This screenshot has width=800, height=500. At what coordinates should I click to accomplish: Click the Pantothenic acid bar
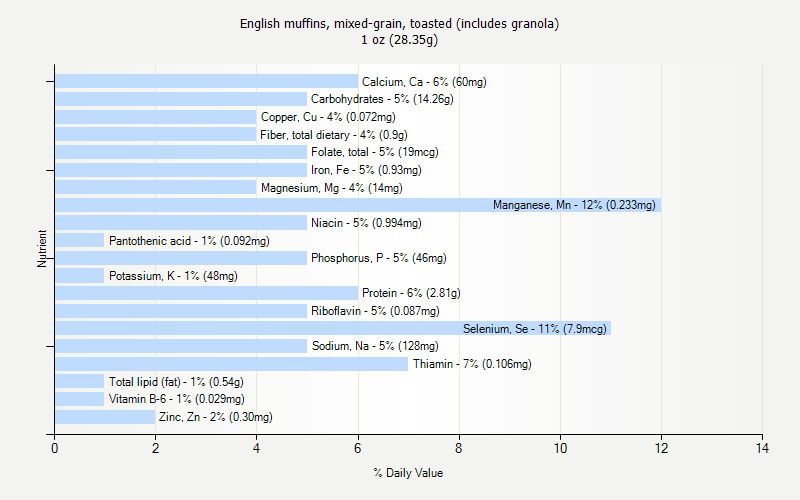click(x=80, y=240)
